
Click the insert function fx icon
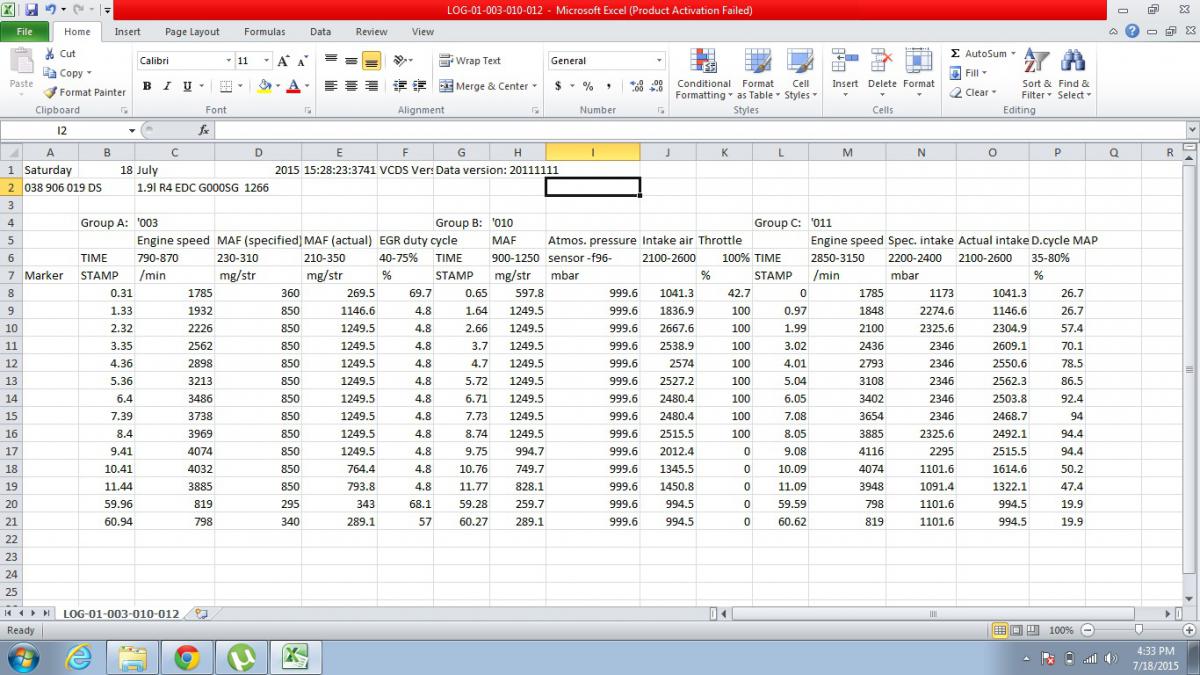203,130
